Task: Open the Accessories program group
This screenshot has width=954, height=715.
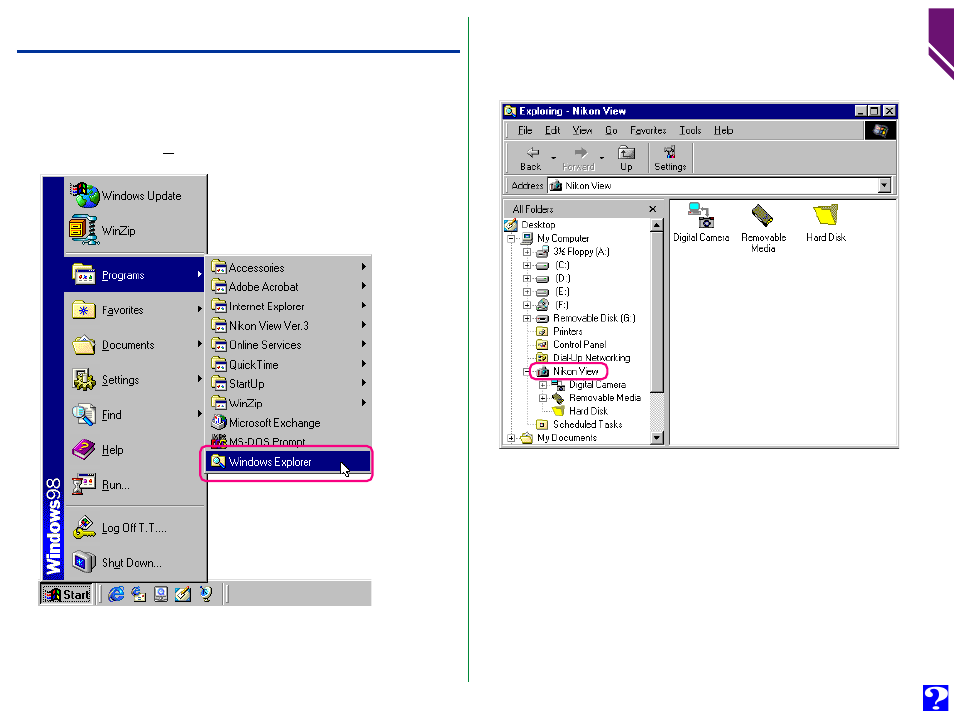Action: tap(288, 268)
